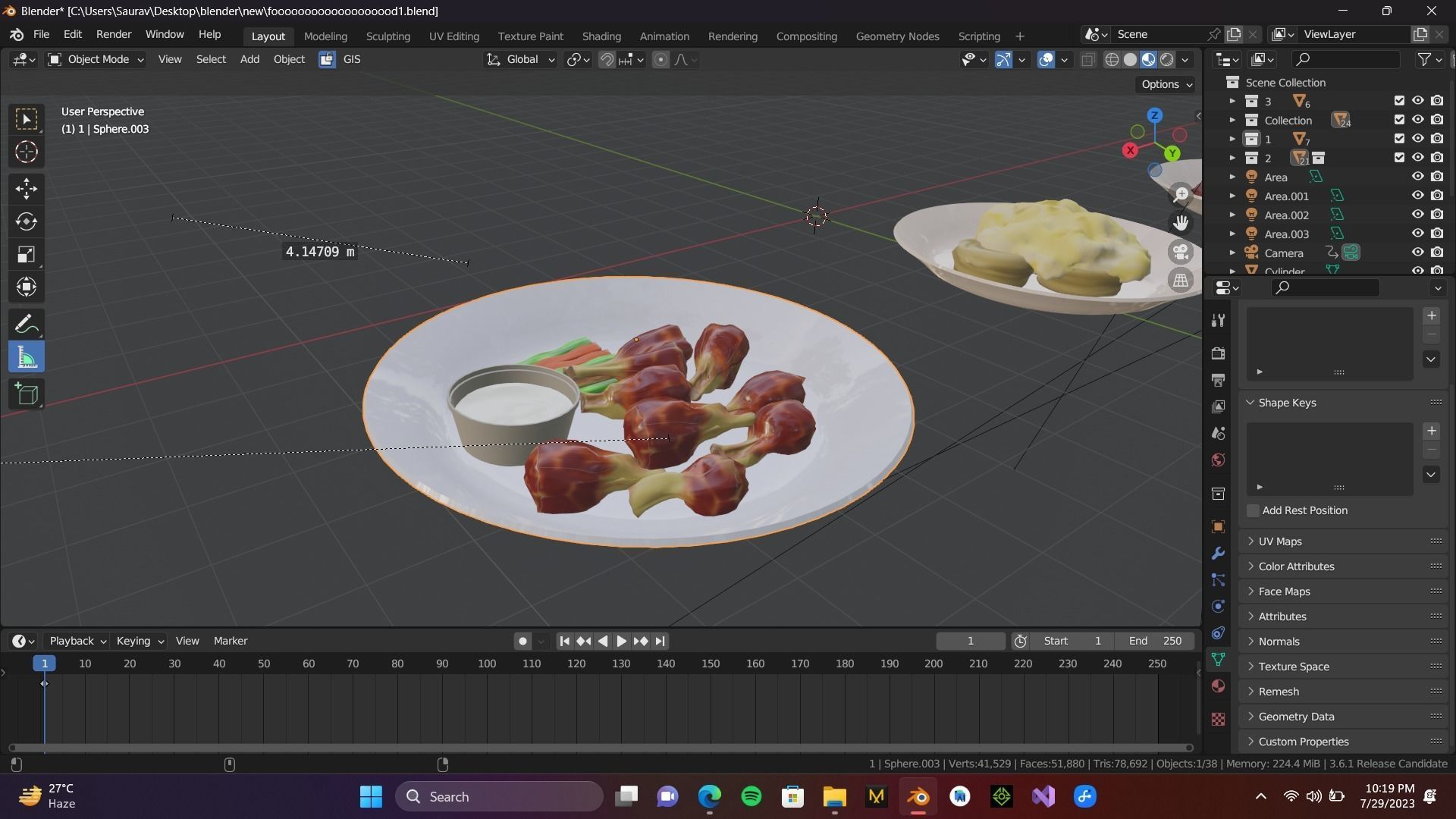Expand the UV Maps panel

click(1280, 541)
